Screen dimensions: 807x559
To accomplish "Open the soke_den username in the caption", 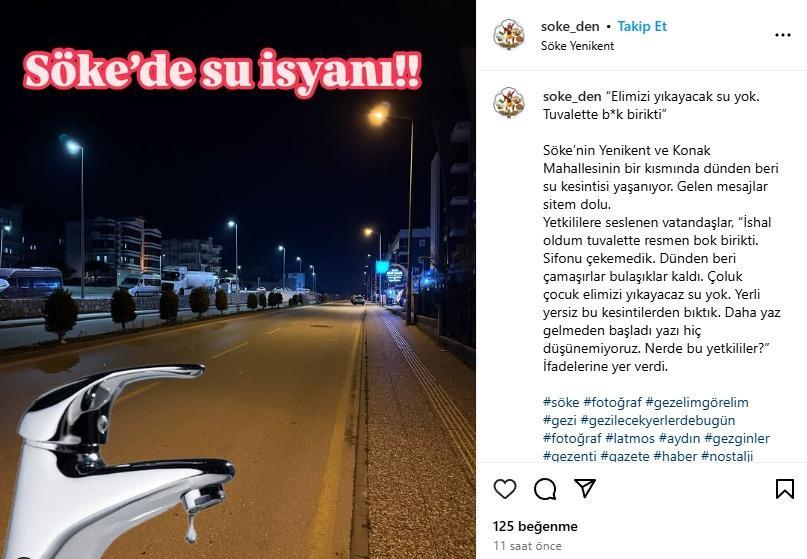I will 572,96.
